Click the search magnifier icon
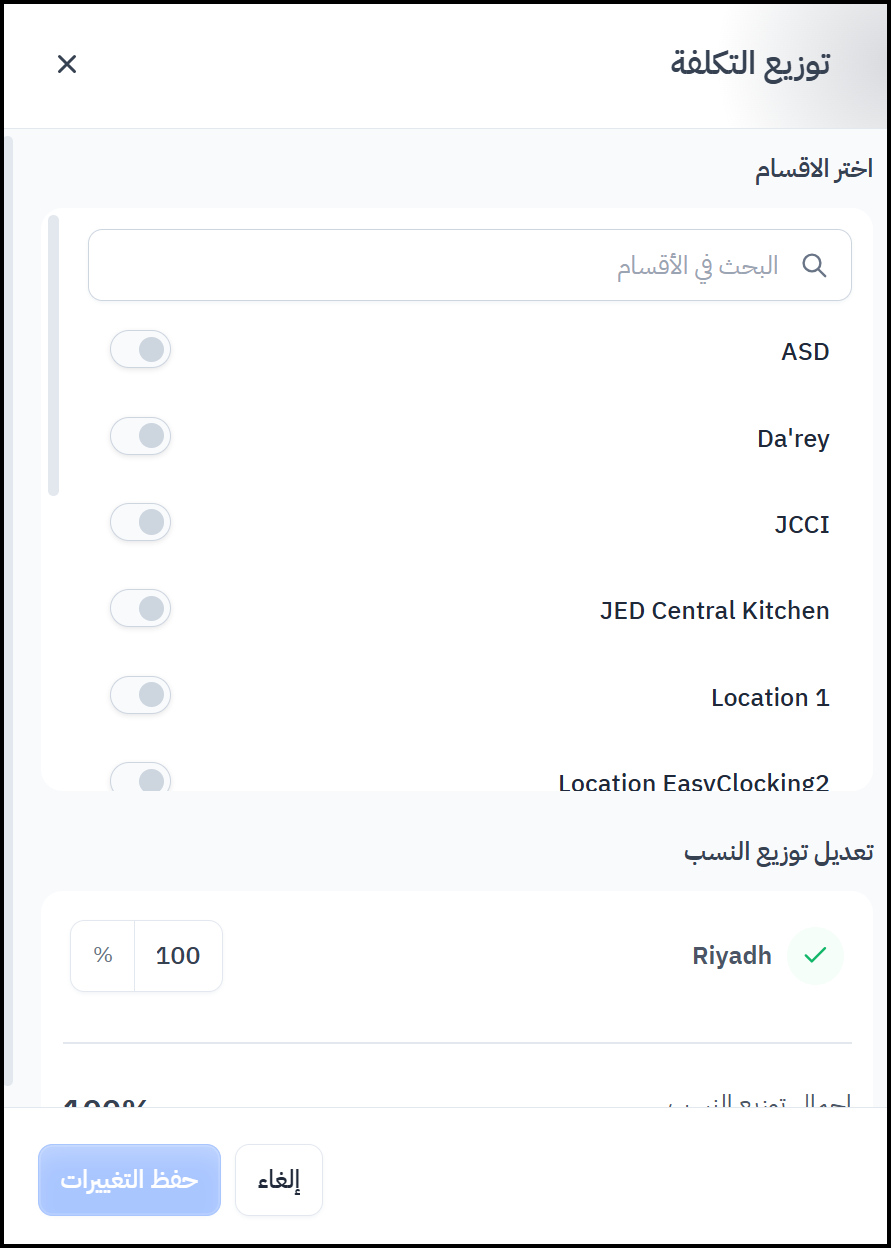The width and height of the screenshot is (891, 1248). click(x=815, y=266)
